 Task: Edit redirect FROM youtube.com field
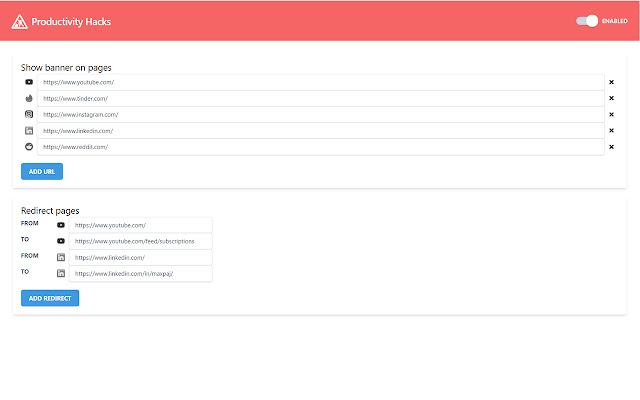(x=140, y=225)
